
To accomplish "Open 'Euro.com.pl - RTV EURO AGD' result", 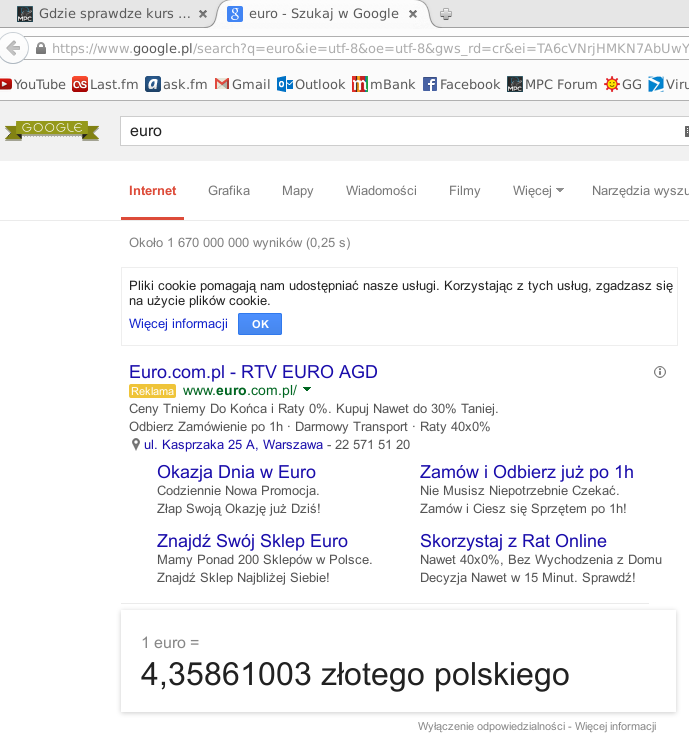I will tap(253, 372).
